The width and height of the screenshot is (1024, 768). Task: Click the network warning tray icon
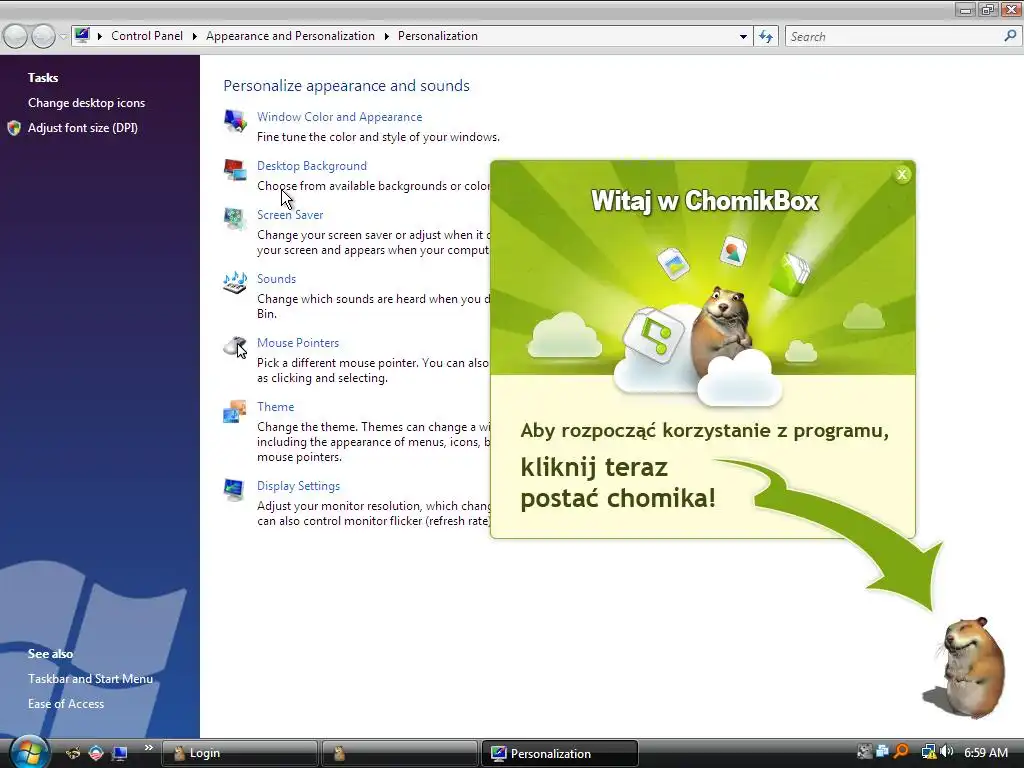929,752
